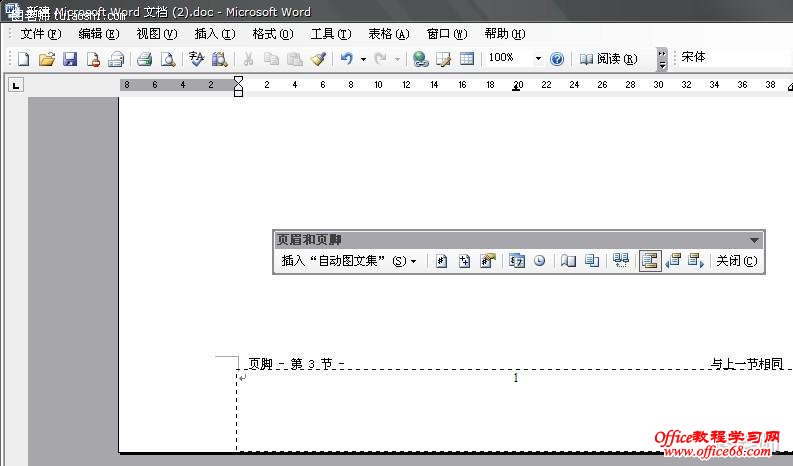The image size is (793, 466).
Task: Click 关闭(C) on header footer toolbar
Action: [x=736, y=261]
